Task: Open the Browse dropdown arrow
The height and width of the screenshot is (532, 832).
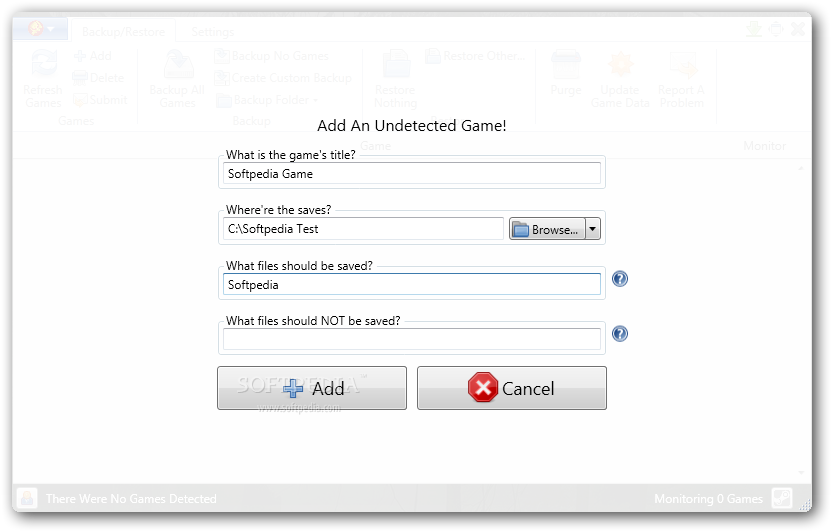Action: click(593, 229)
